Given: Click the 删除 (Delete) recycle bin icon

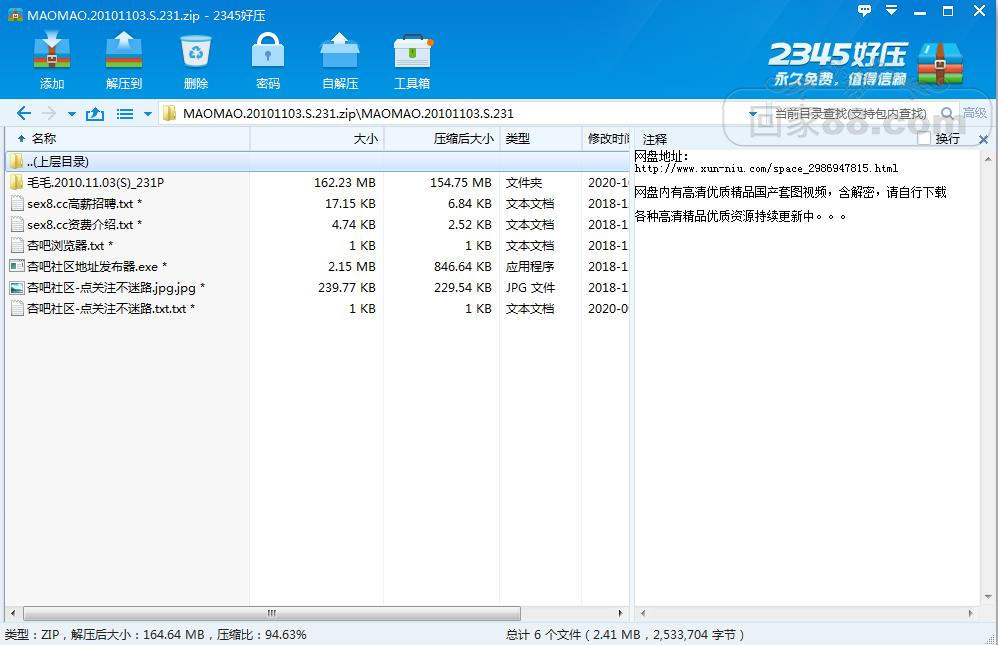Looking at the screenshot, I should pyautogui.click(x=195, y=51).
